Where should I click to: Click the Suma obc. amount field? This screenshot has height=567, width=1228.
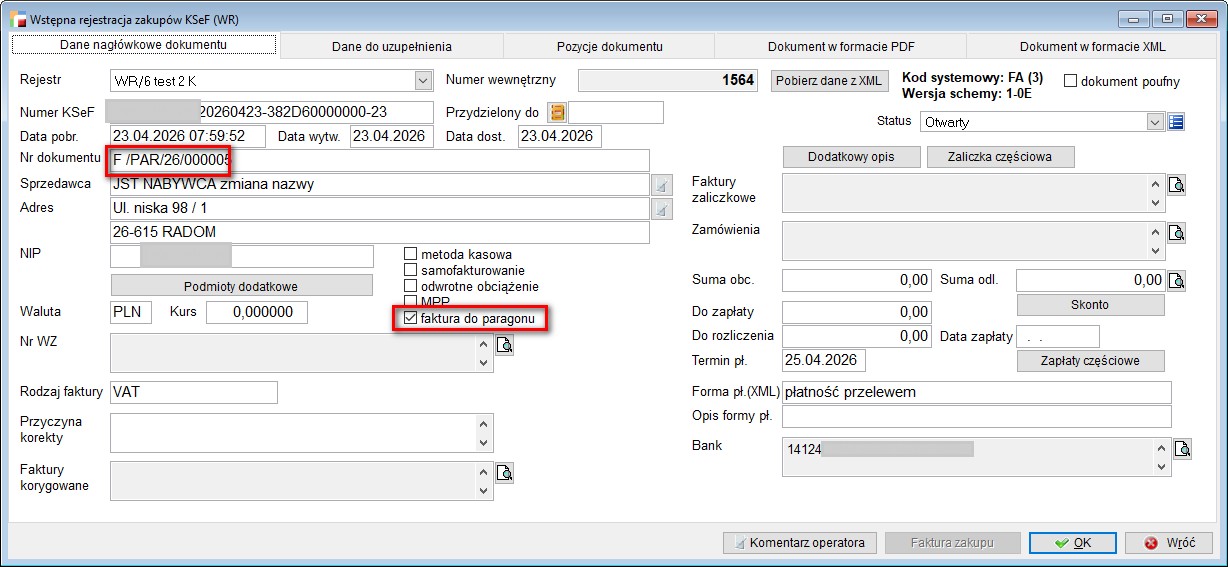tap(857, 280)
